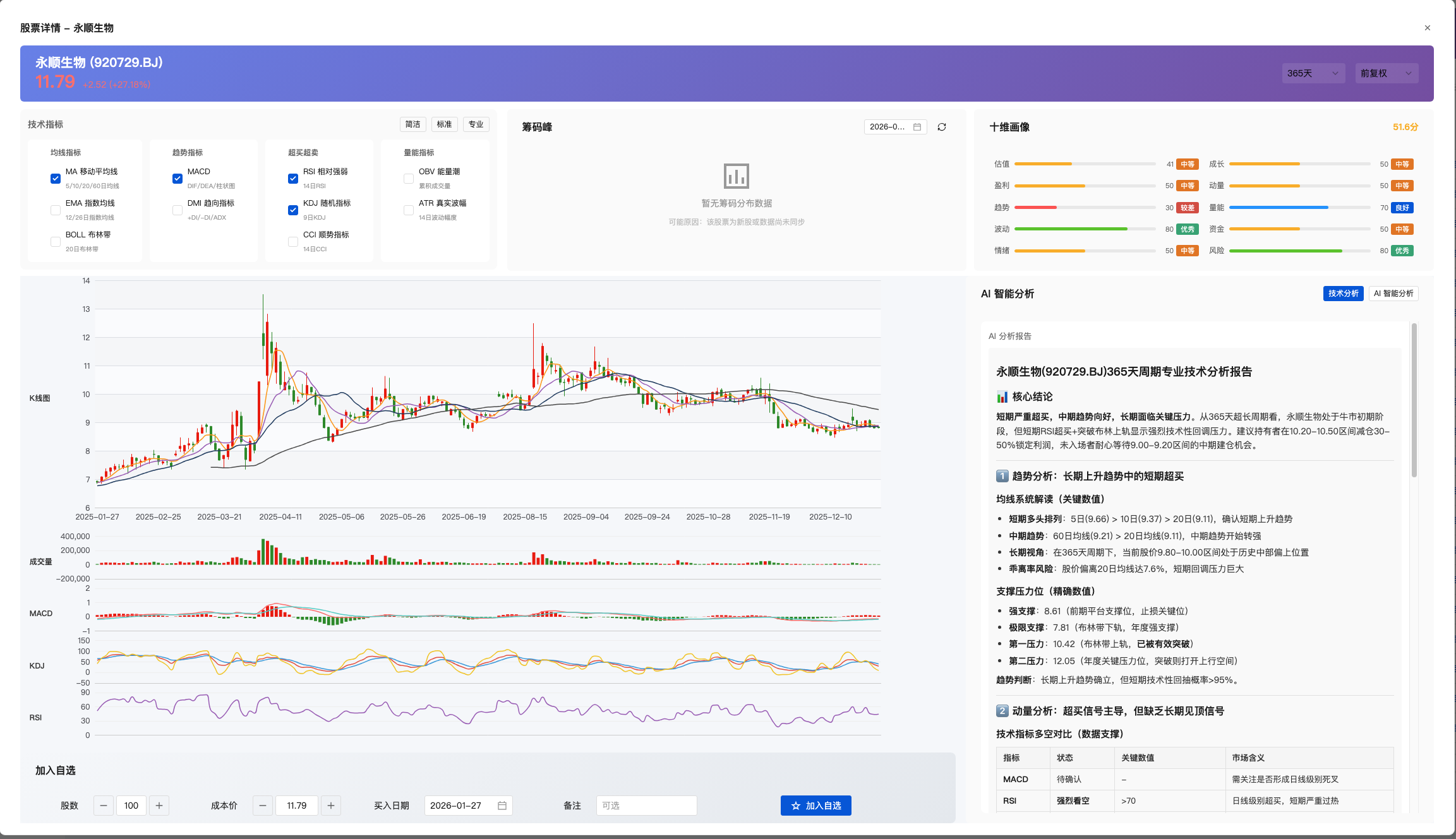
Task: Click calendar icon in 买入日期 field
Action: click(502, 806)
